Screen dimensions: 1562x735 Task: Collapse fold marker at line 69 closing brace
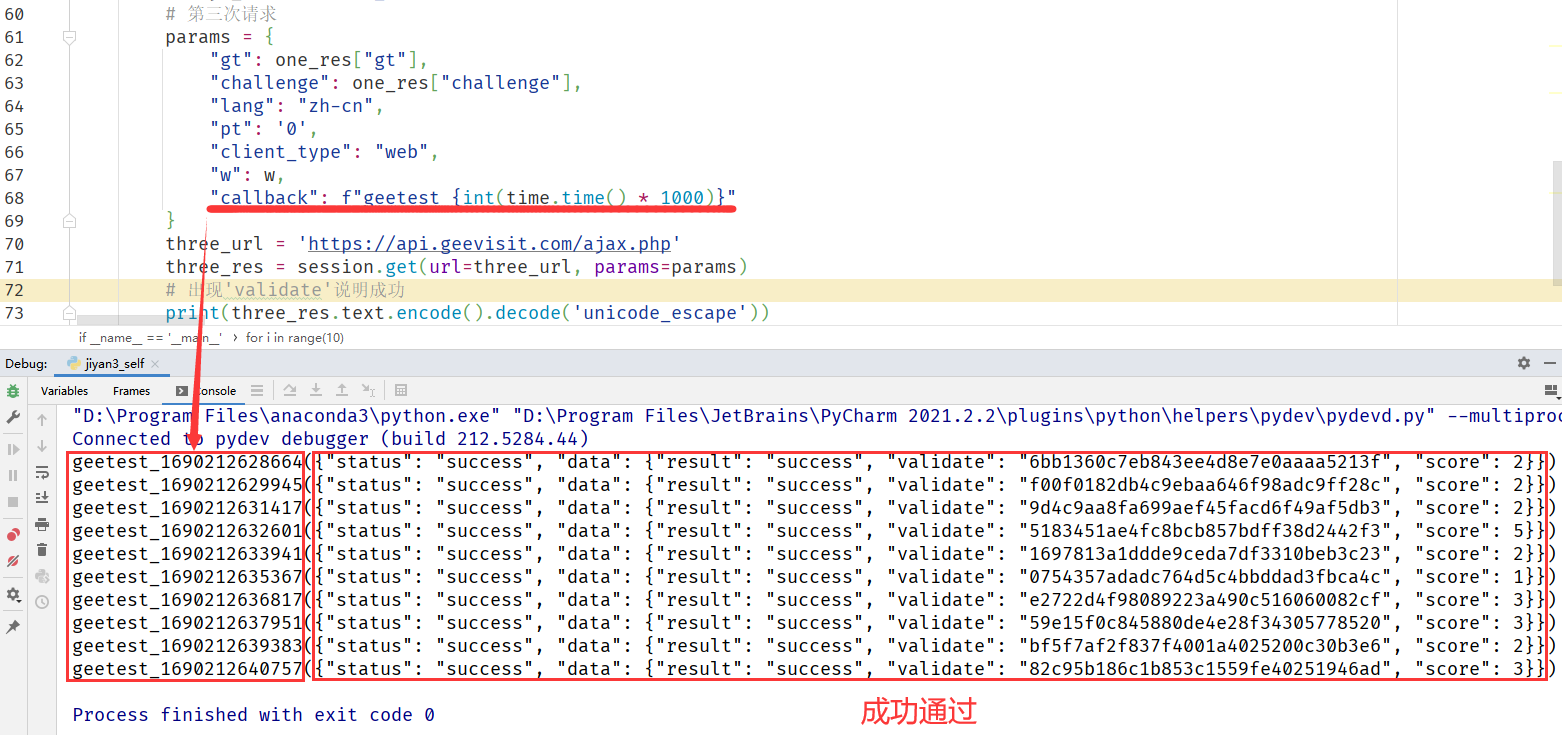[x=69, y=220]
